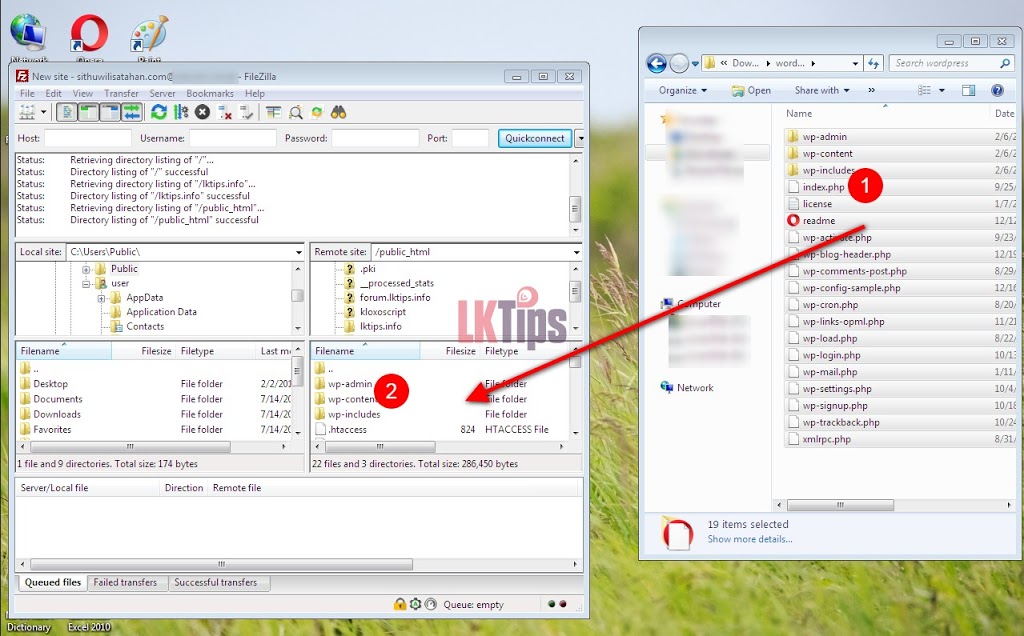Screen dimensions: 1024x636
Task: Select Downloads folder in local file list
Action: (57, 415)
